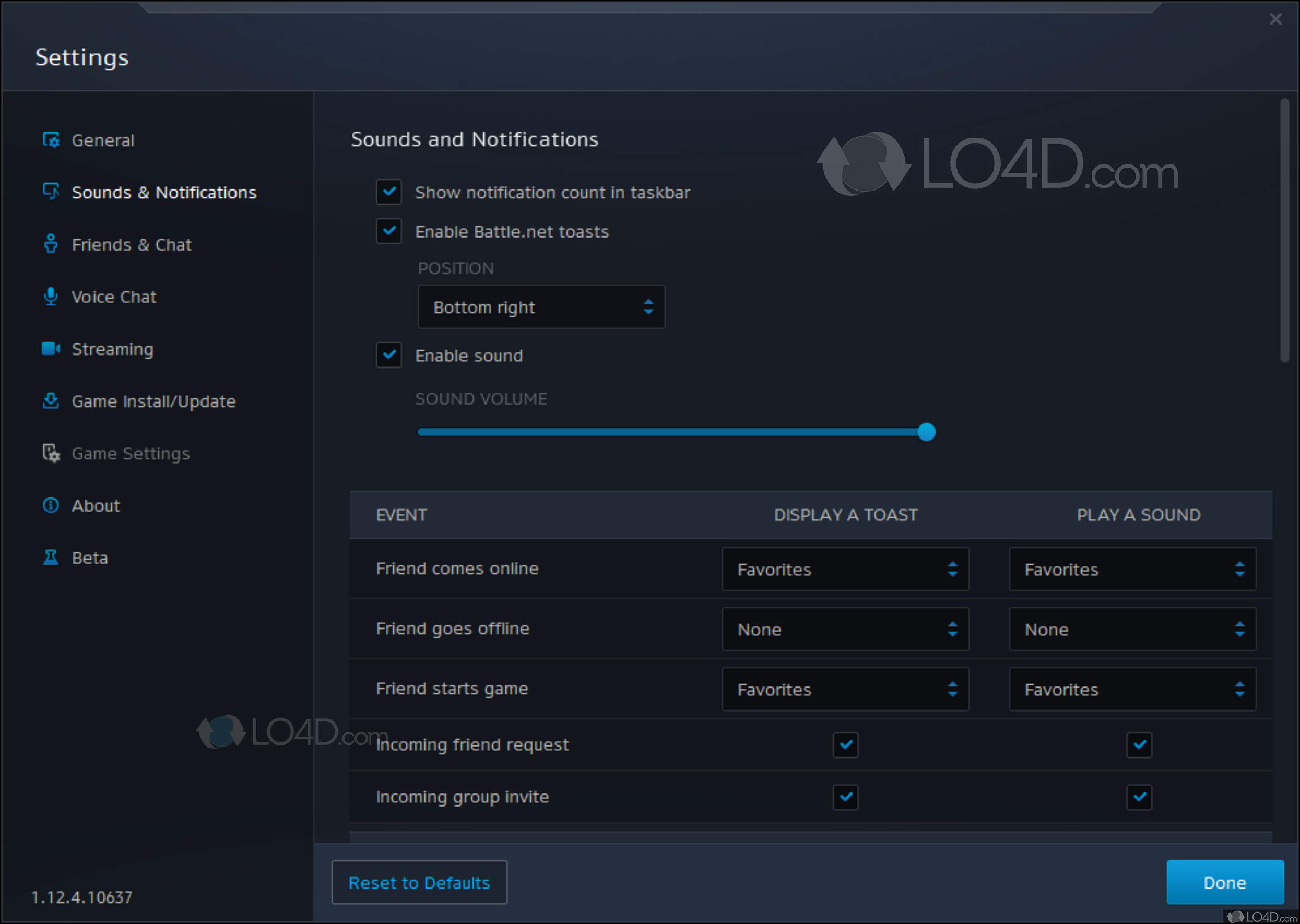Uncheck toast for Incoming friend request
The height and width of the screenshot is (924, 1300).
[x=845, y=745]
